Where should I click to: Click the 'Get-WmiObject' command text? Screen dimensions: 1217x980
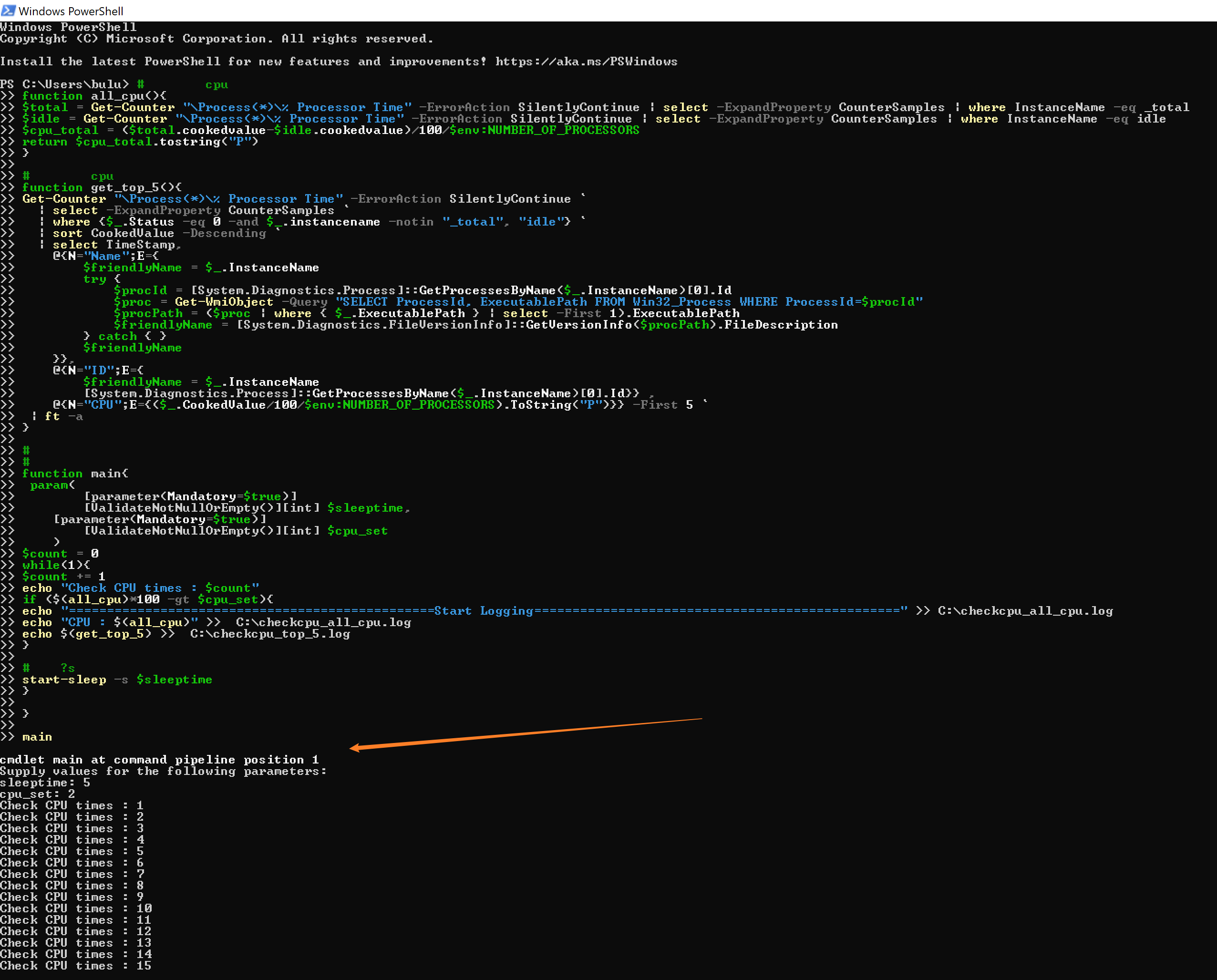(224, 302)
